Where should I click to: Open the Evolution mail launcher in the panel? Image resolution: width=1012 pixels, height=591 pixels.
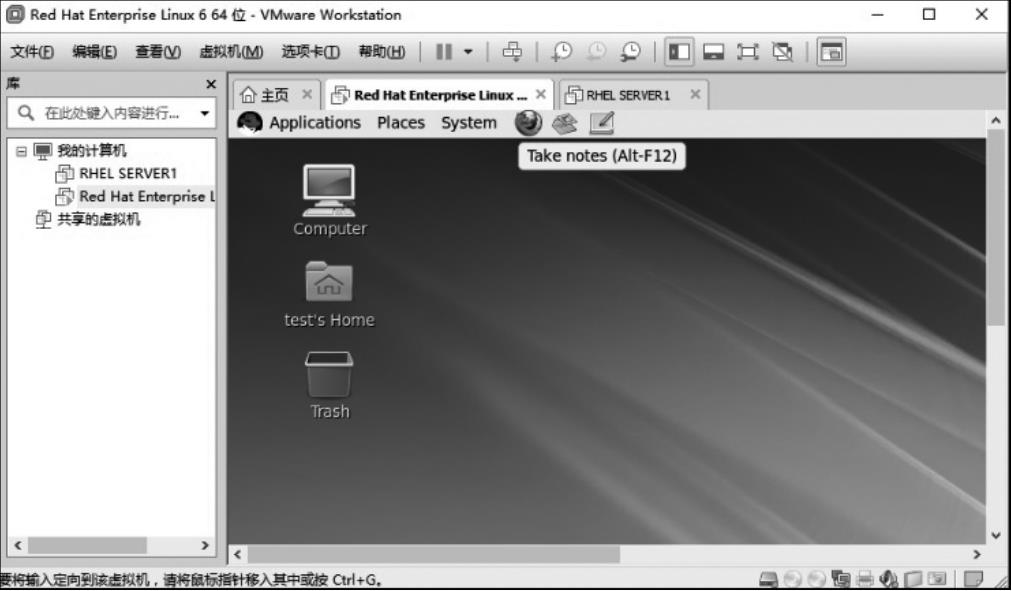[565, 123]
